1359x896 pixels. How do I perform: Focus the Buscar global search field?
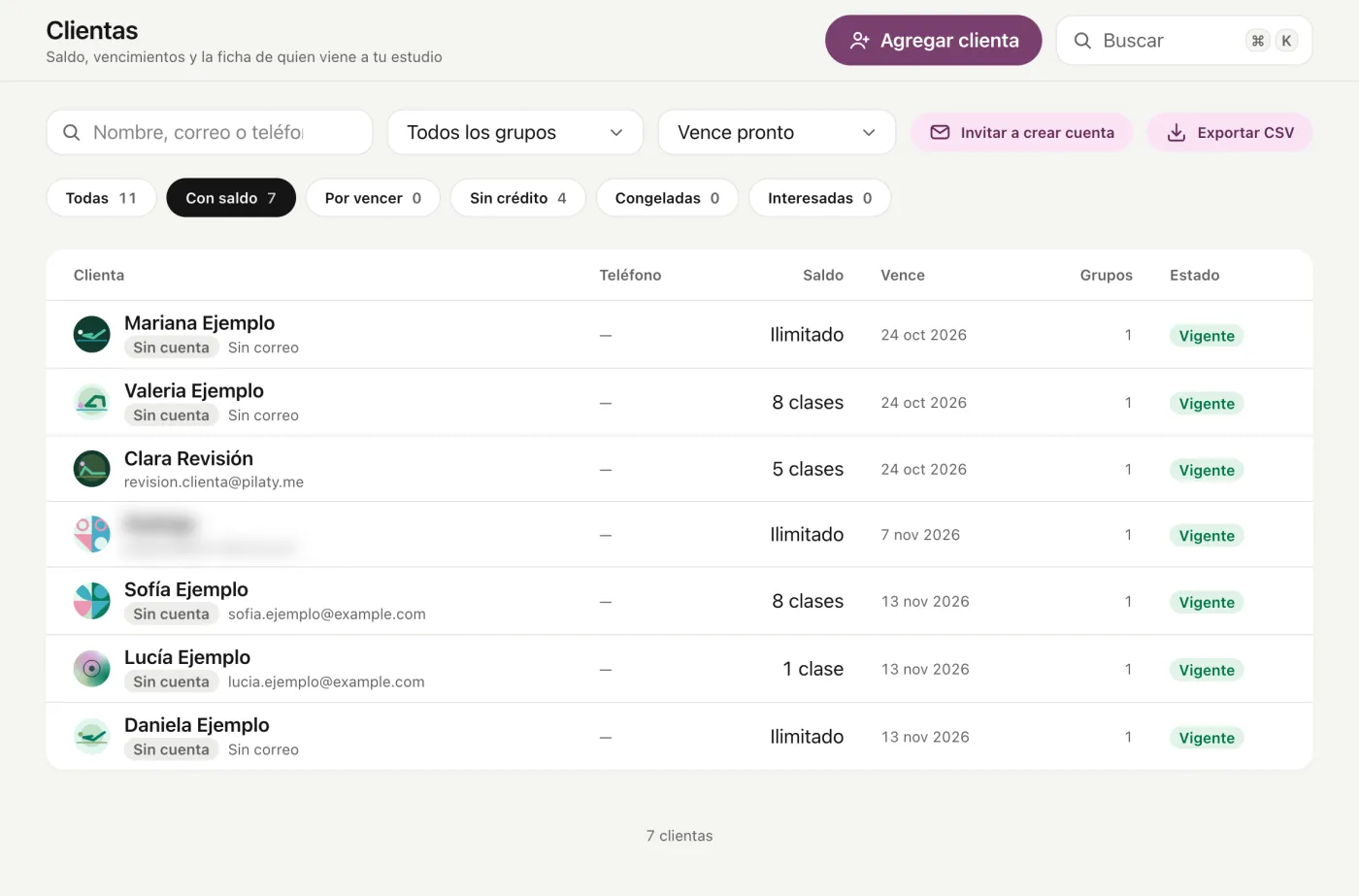[x=1184, y=41]
